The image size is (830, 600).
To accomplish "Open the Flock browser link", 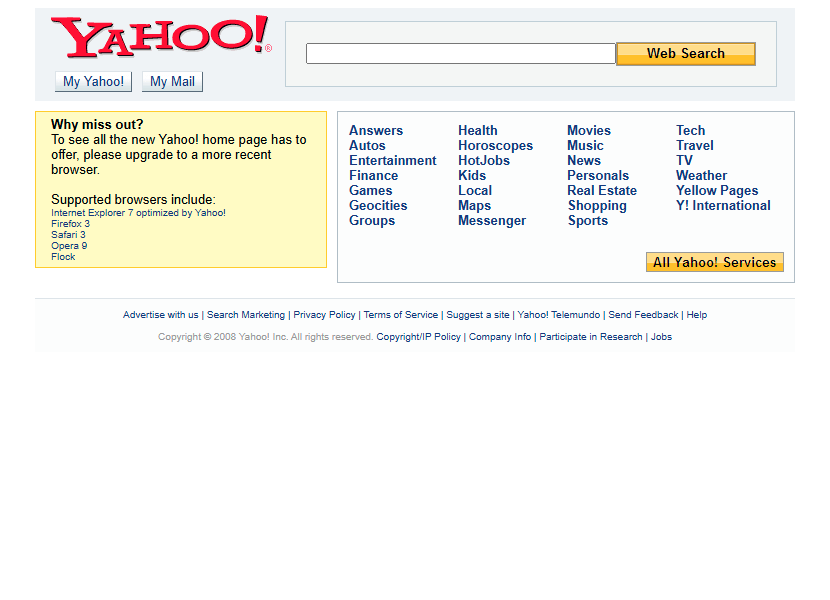I will tap(63, 257).
